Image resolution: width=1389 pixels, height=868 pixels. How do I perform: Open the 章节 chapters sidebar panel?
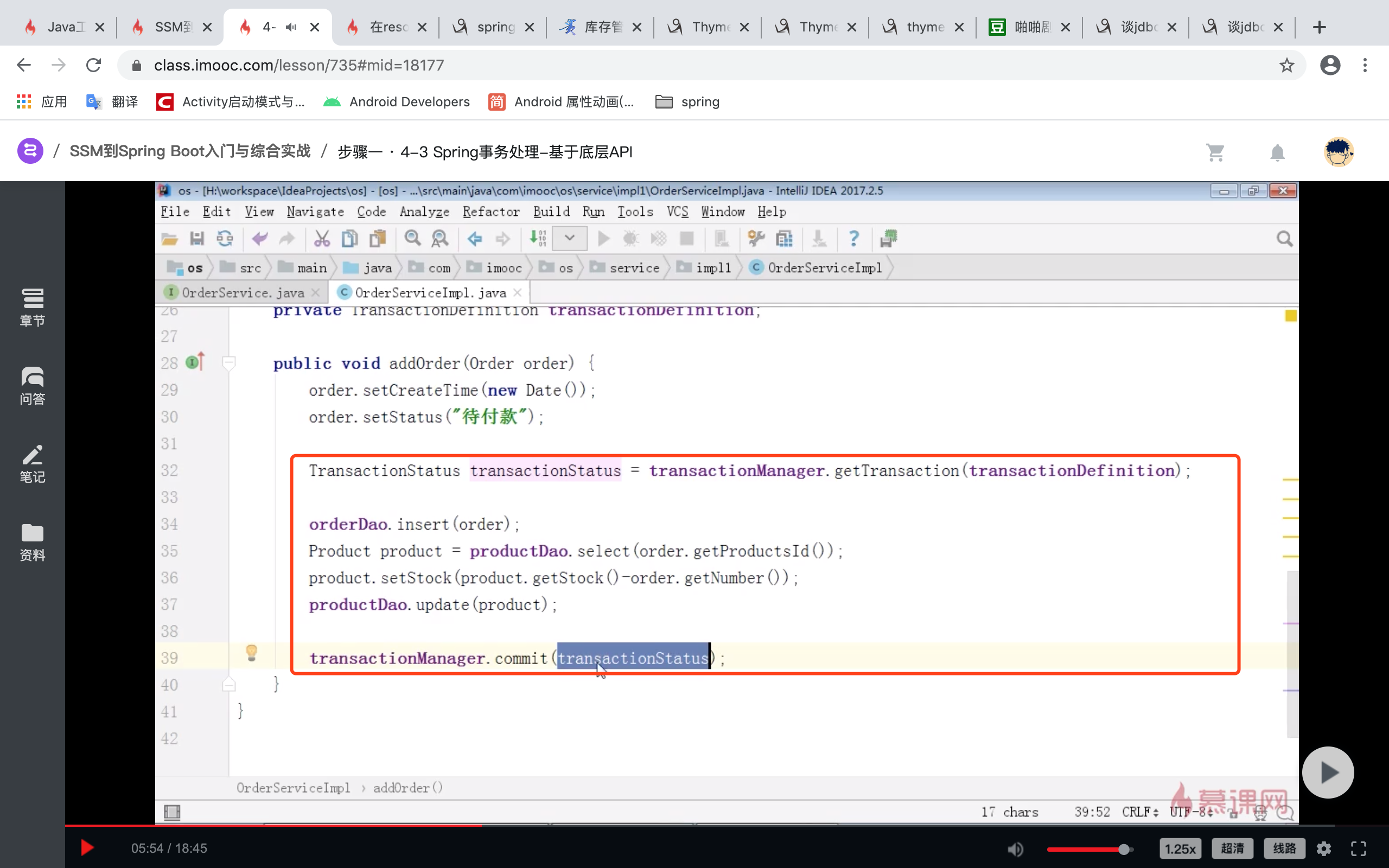(32, 307)
